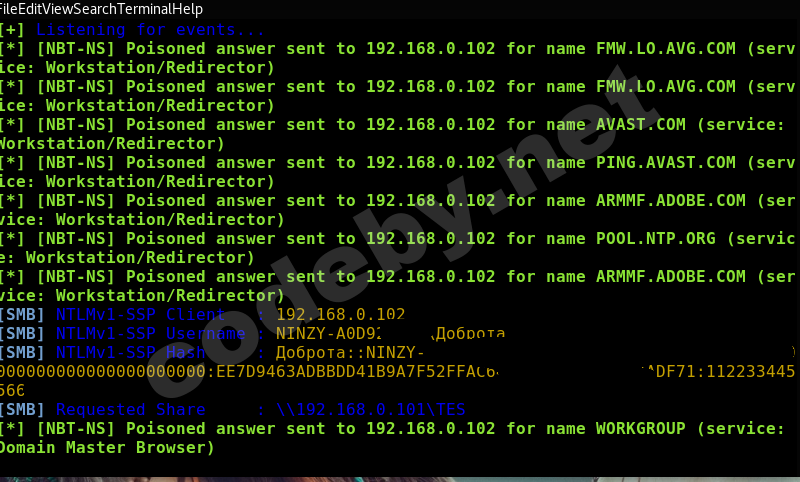Viewport: 800px width, 482px height.
Task: Open the View menu
Action: click(x=57, y=9)
